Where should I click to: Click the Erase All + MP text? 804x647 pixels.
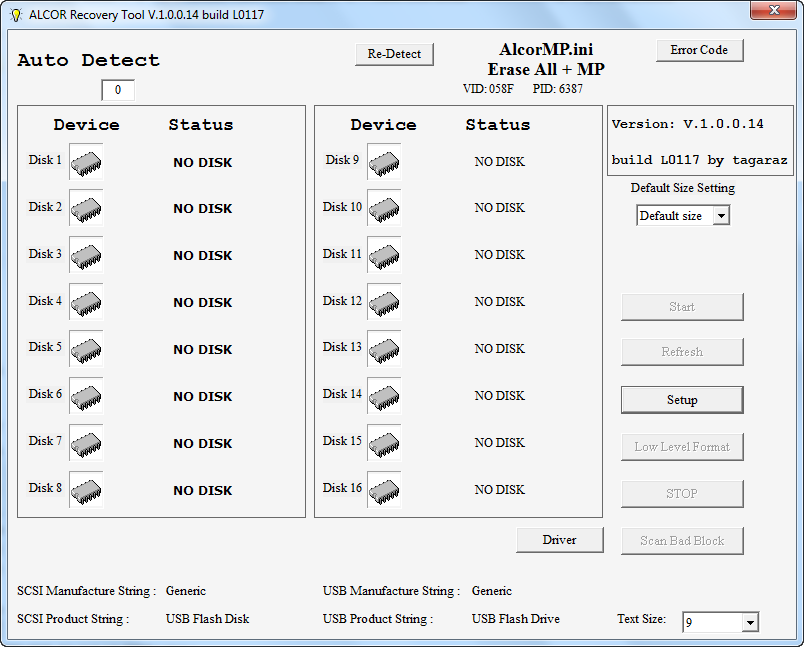(x=546, y=69)
